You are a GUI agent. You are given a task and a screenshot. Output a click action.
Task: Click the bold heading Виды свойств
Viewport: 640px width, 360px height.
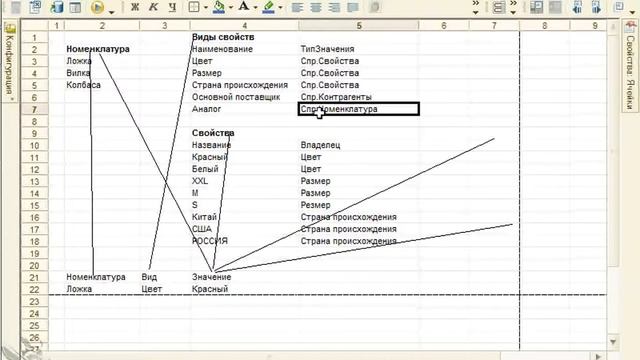223,37
